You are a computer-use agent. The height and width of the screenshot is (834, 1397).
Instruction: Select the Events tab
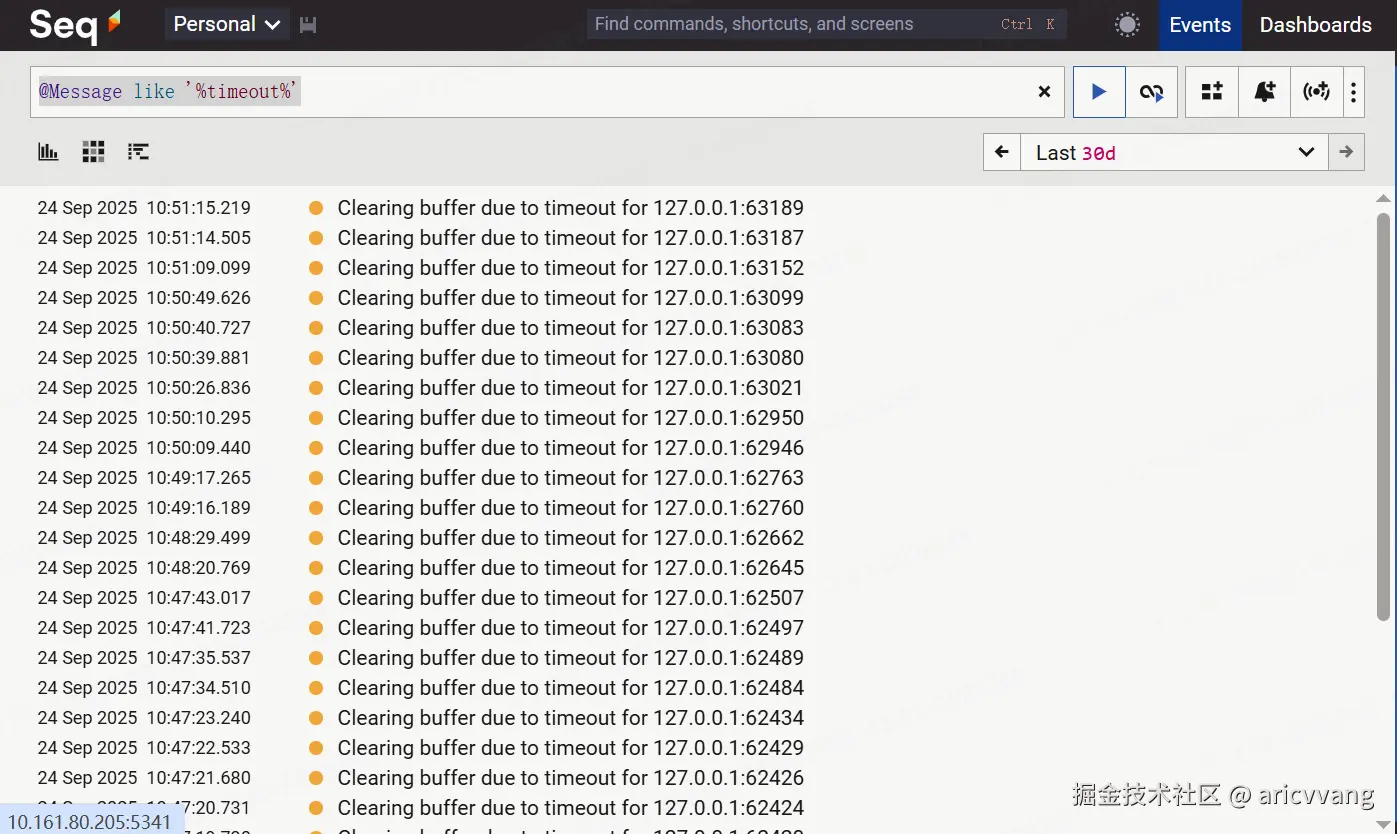[1200, 25]
